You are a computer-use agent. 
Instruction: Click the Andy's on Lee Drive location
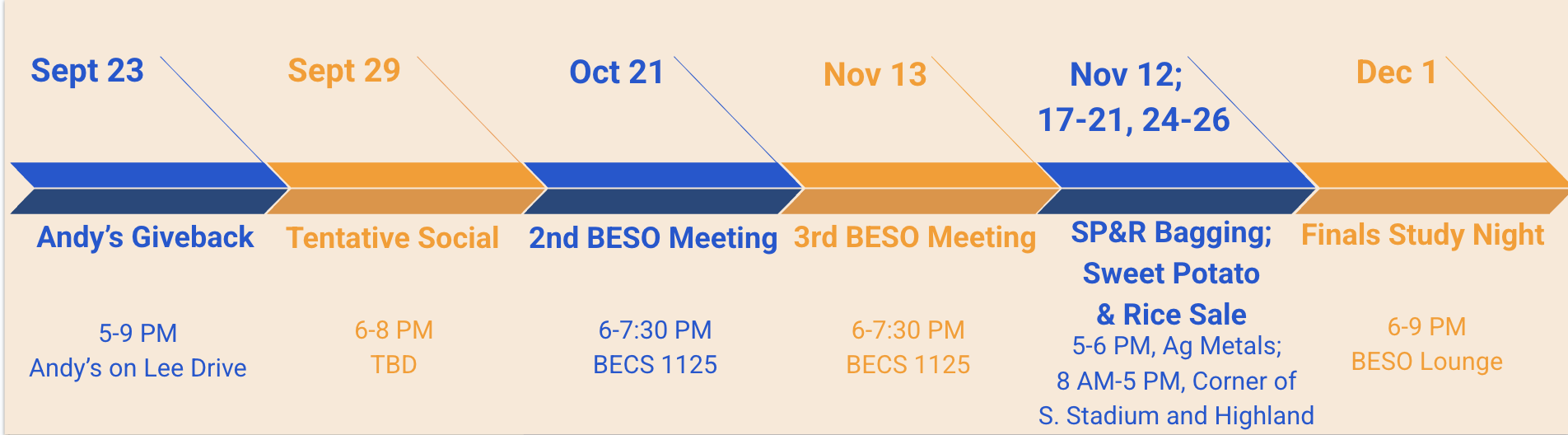(138, 367)
